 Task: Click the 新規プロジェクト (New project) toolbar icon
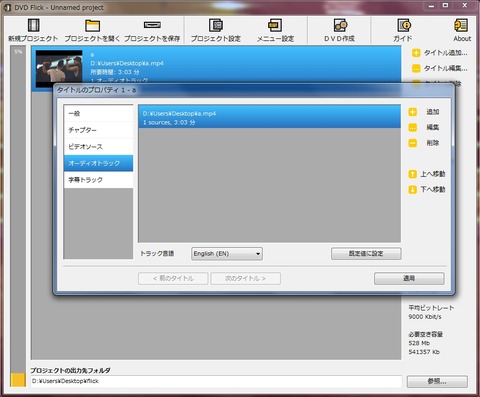[x=33, y=25]
